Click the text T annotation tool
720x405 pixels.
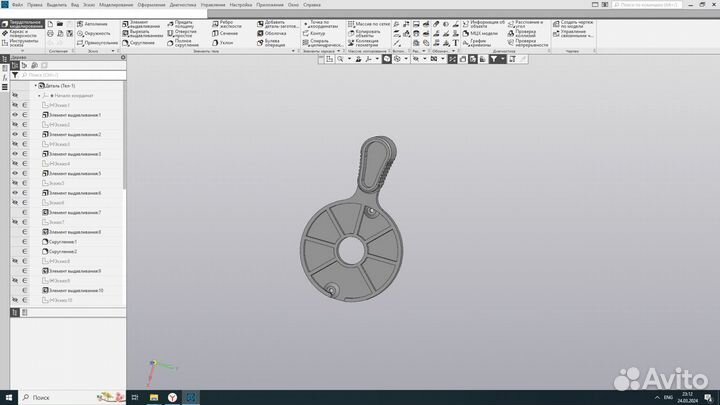coord(456,43)
